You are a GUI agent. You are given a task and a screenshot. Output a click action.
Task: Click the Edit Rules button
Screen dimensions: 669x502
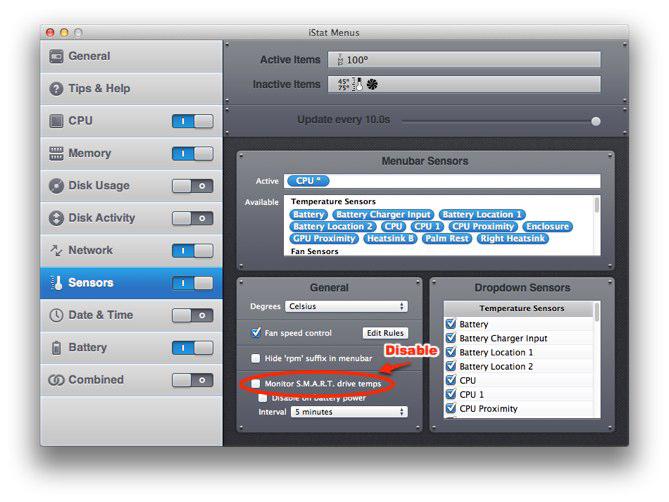[x=385, y=333]
